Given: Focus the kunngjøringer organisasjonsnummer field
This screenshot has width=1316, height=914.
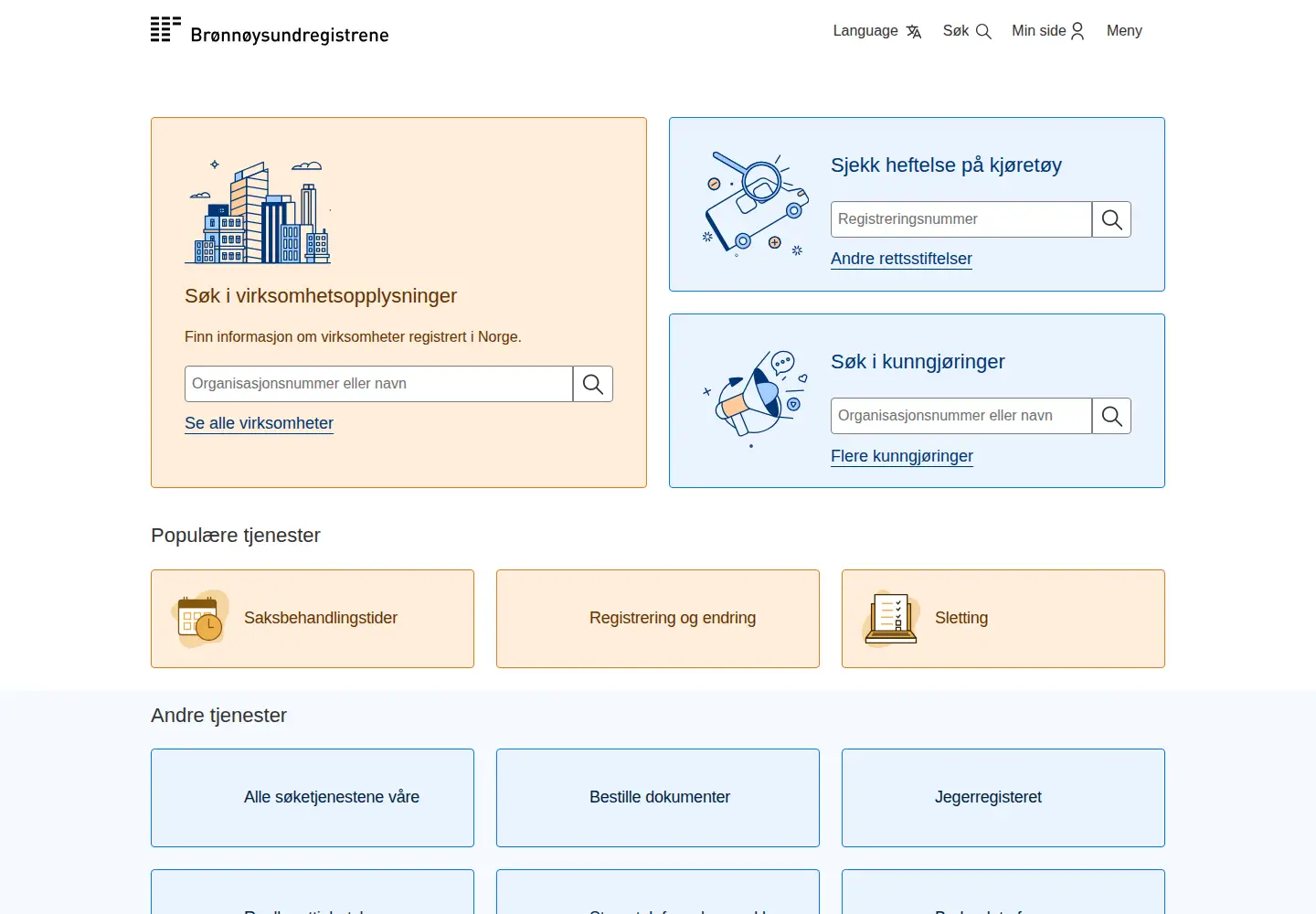Looking at the screenshot, I should (x=961, y=416).
